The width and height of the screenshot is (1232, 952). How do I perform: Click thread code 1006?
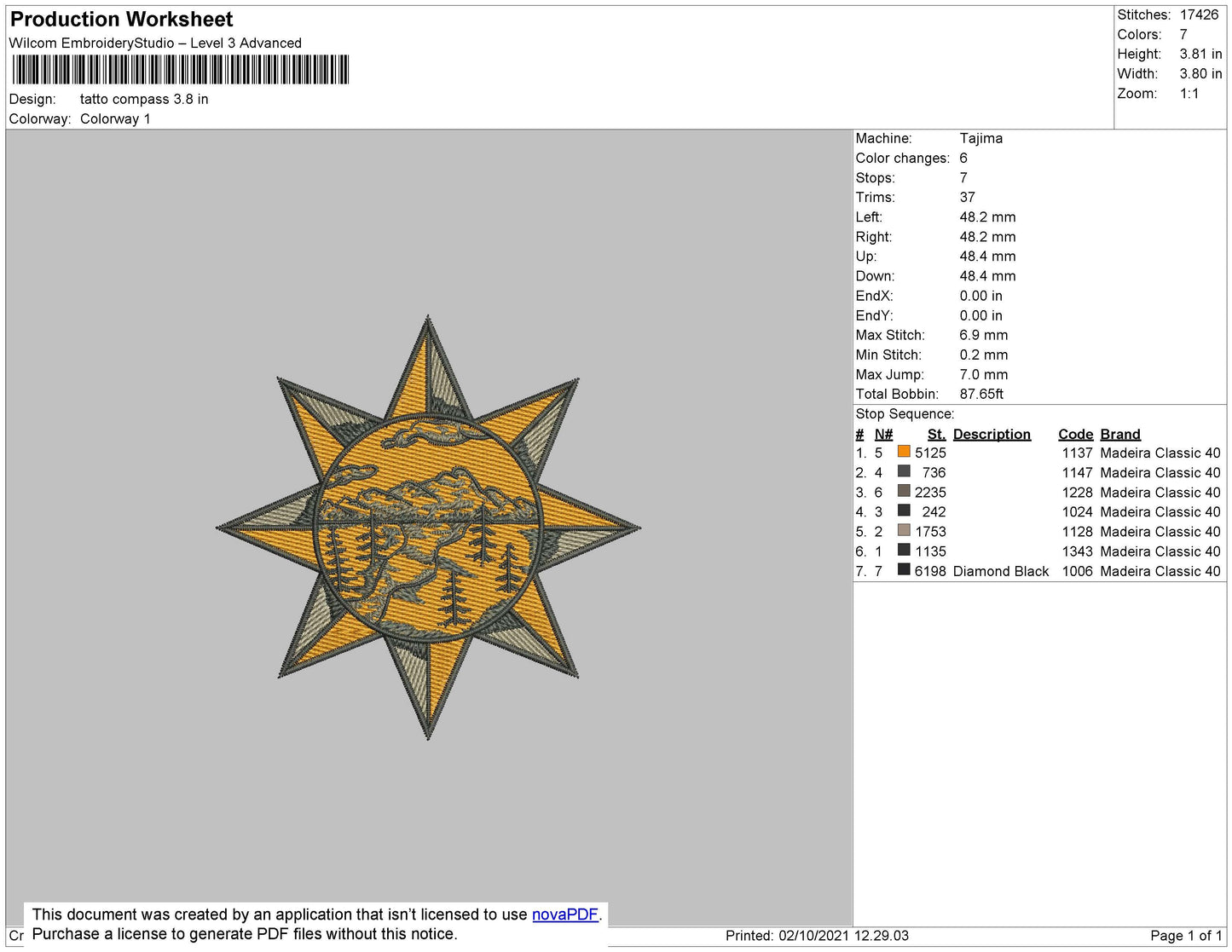(x=1077, y=571)
